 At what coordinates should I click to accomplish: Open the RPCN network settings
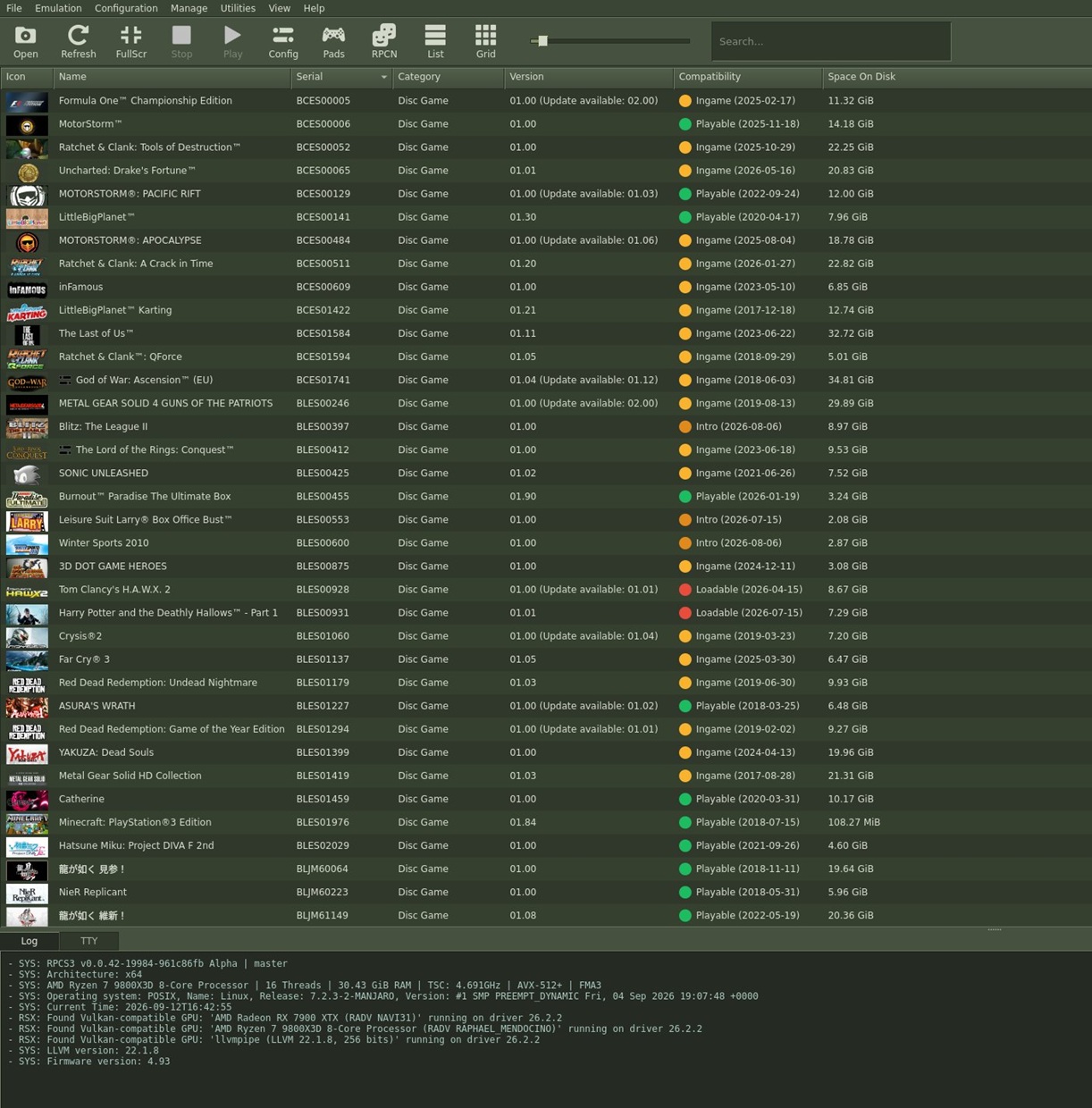(384, 41)
